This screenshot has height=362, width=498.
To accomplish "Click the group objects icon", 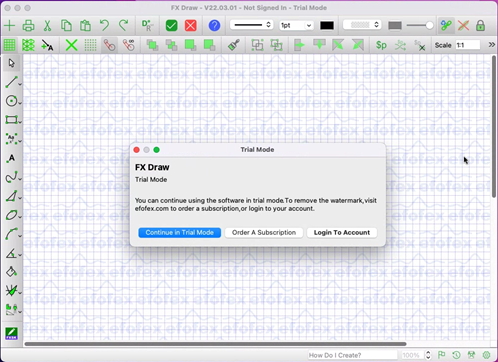I will pyautogui.click(x=257, y=45).
